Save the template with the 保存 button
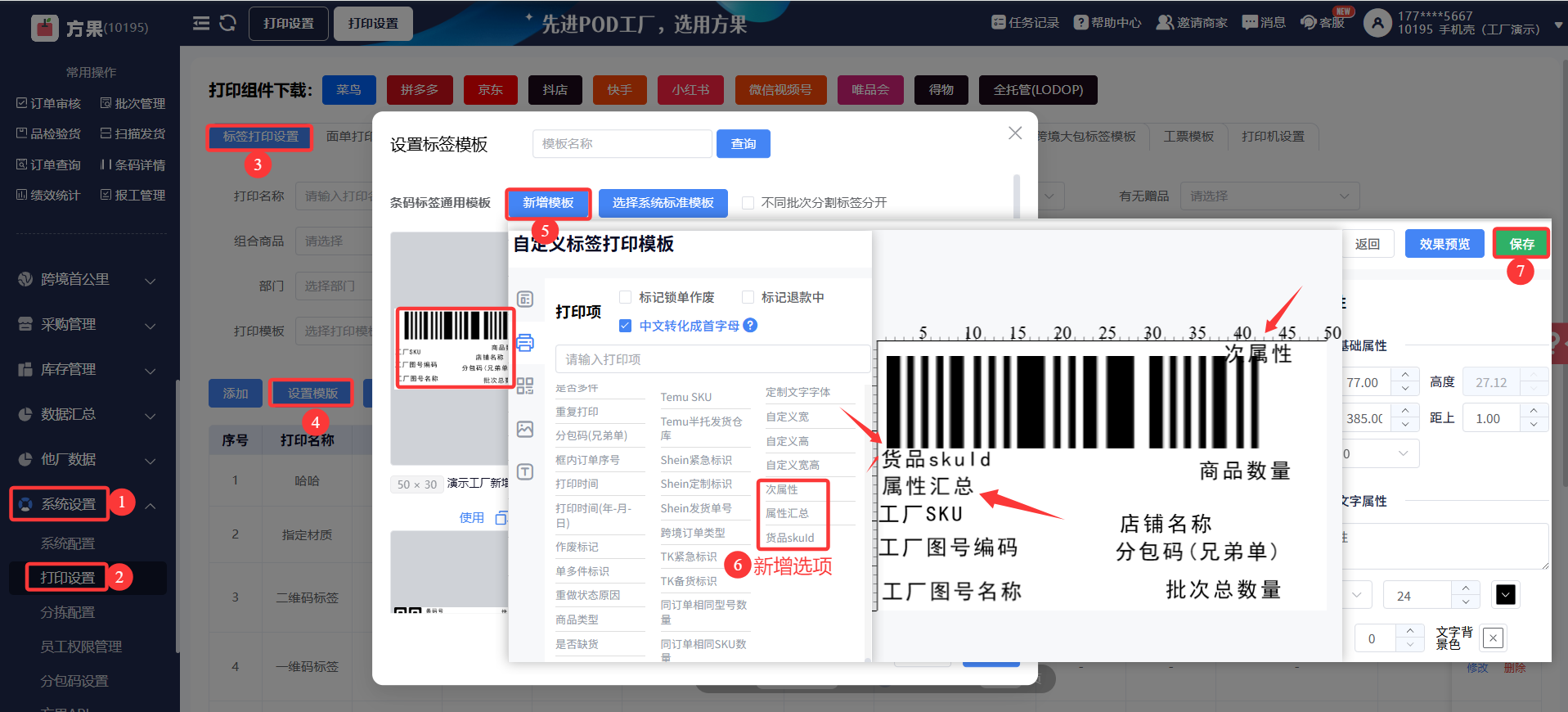The width and height of the screenshot is (1568, 712). pos(1521,244)
